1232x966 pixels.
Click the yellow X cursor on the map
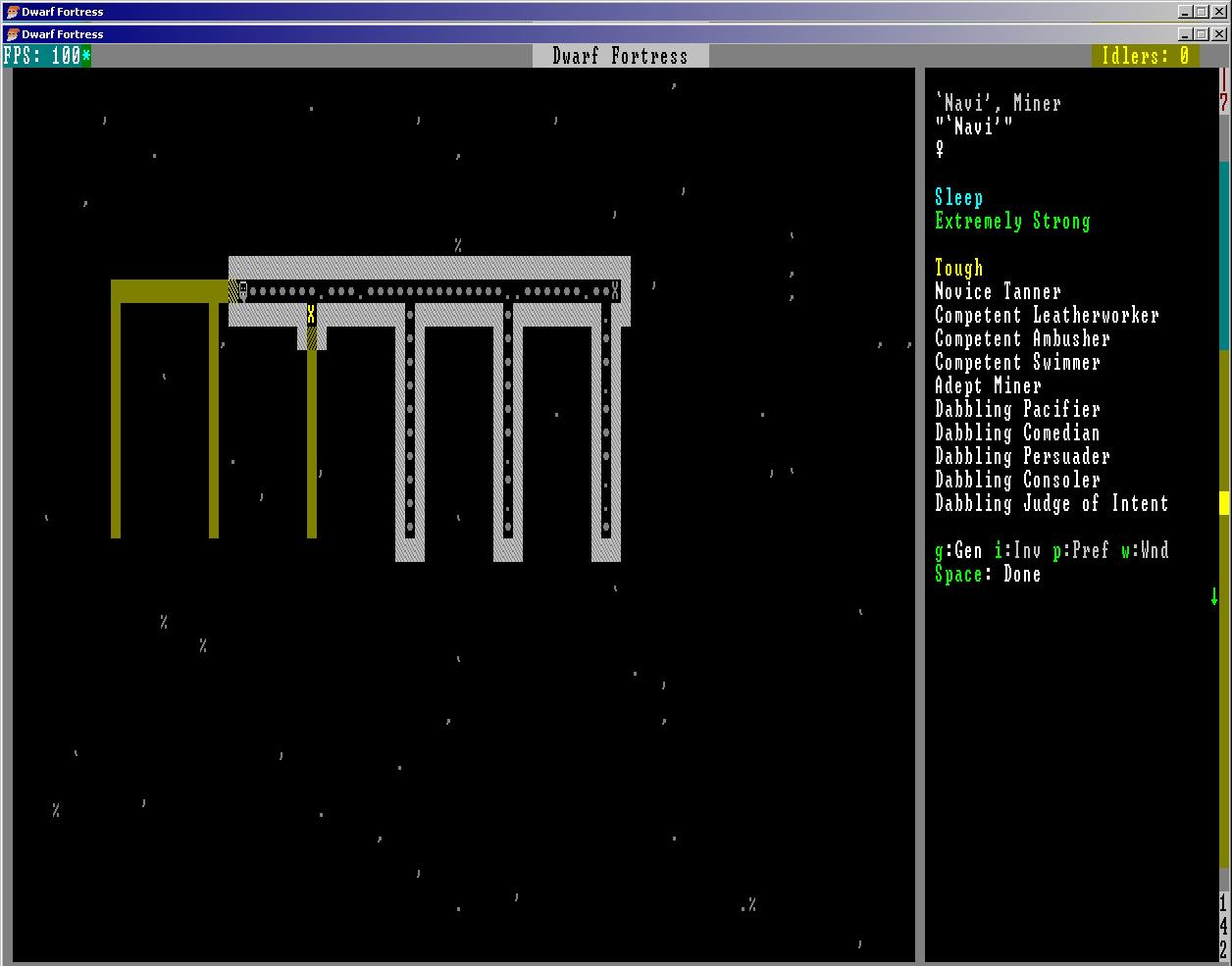(311, 315)
